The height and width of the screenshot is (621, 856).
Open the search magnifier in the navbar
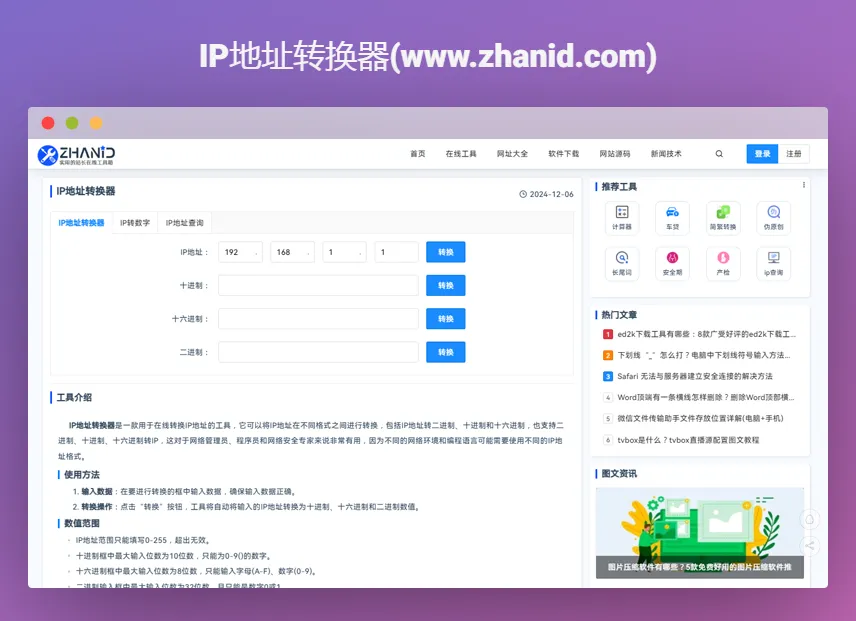(719, 154)
